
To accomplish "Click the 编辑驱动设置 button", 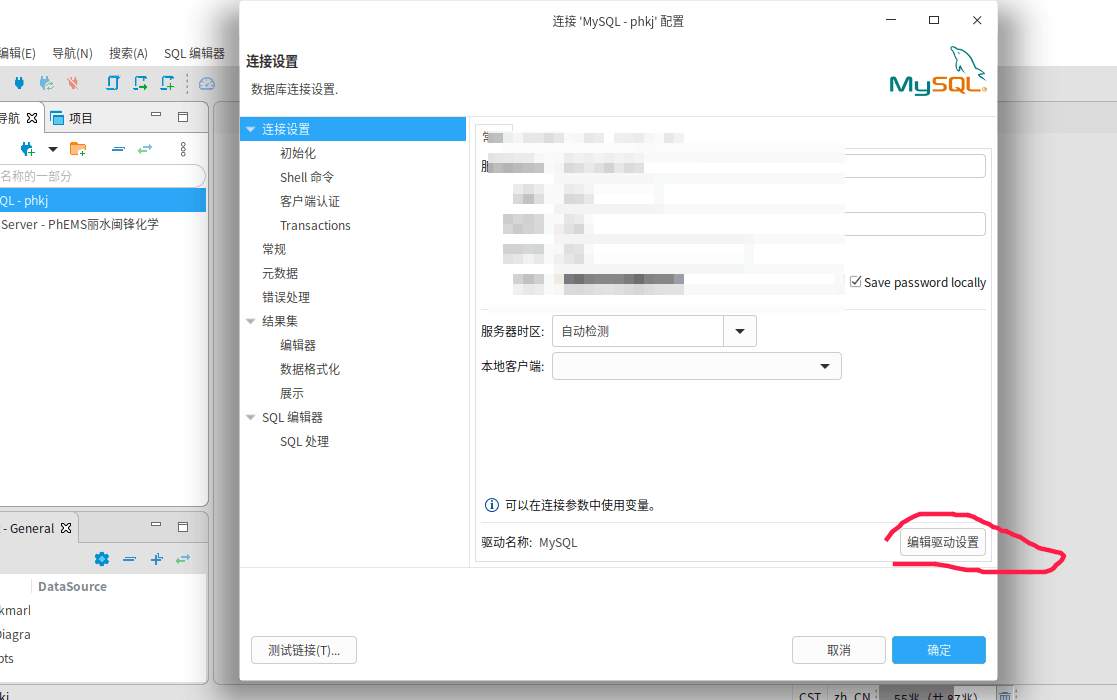I will pyautogui.click(x=942, y=542).
